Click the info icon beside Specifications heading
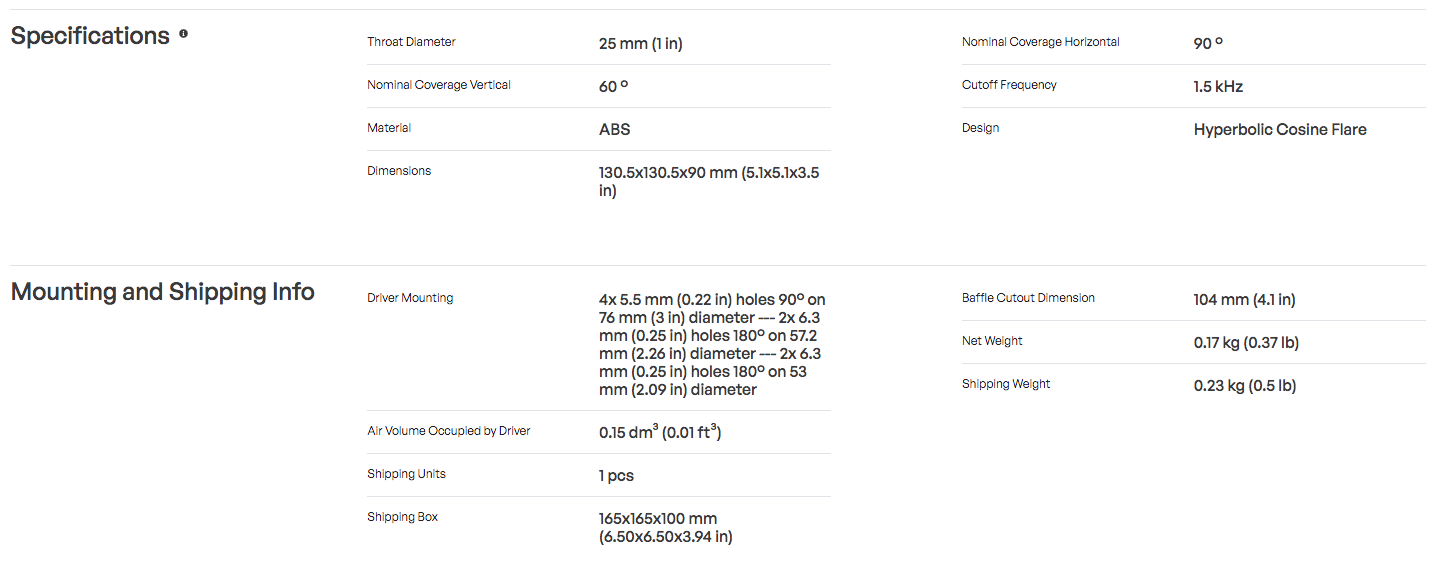The image size is (1437, 567). tap(183, 33)
